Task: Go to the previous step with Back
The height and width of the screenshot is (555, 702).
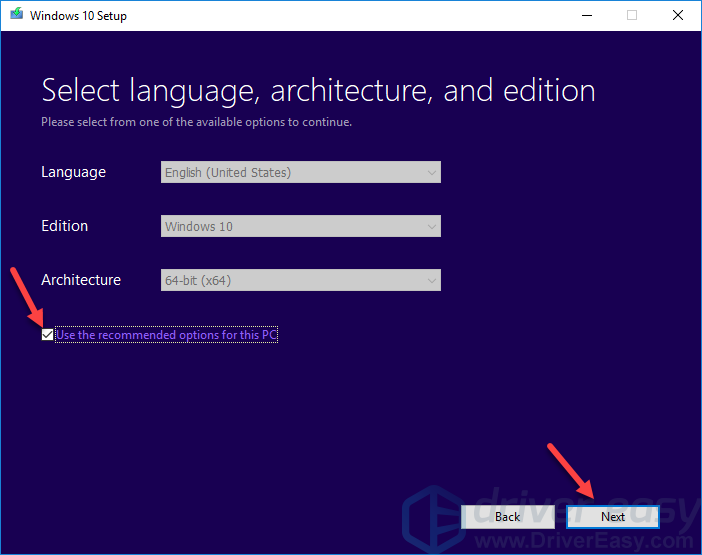Action: click(x=507, y=516)
